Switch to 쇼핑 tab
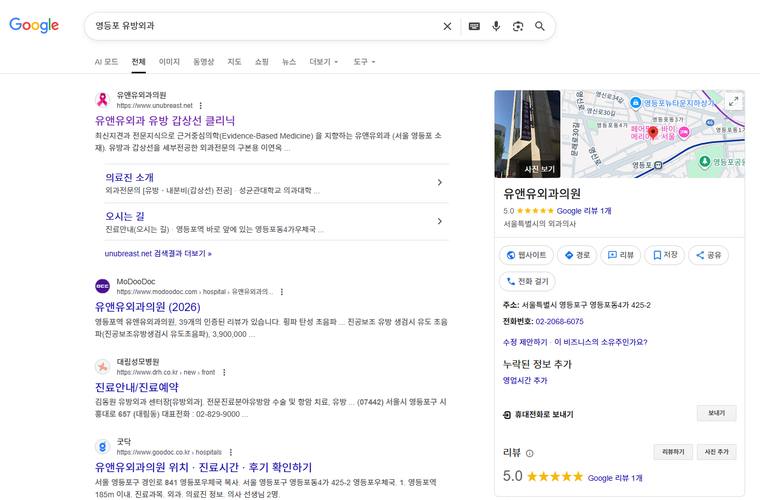The image size is (760, 500). pyautogui.click(x=262, y=62)
